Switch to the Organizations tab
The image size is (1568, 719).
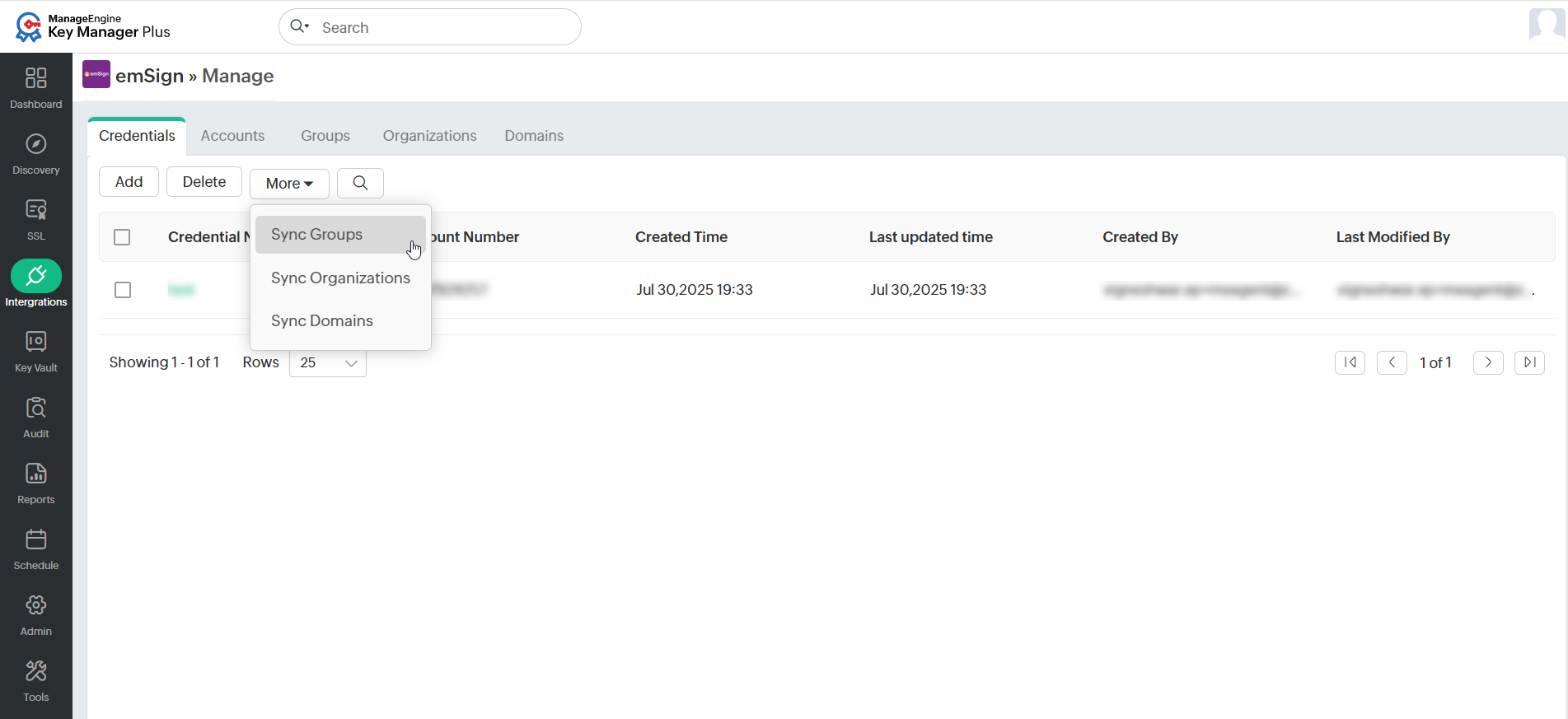429,136
